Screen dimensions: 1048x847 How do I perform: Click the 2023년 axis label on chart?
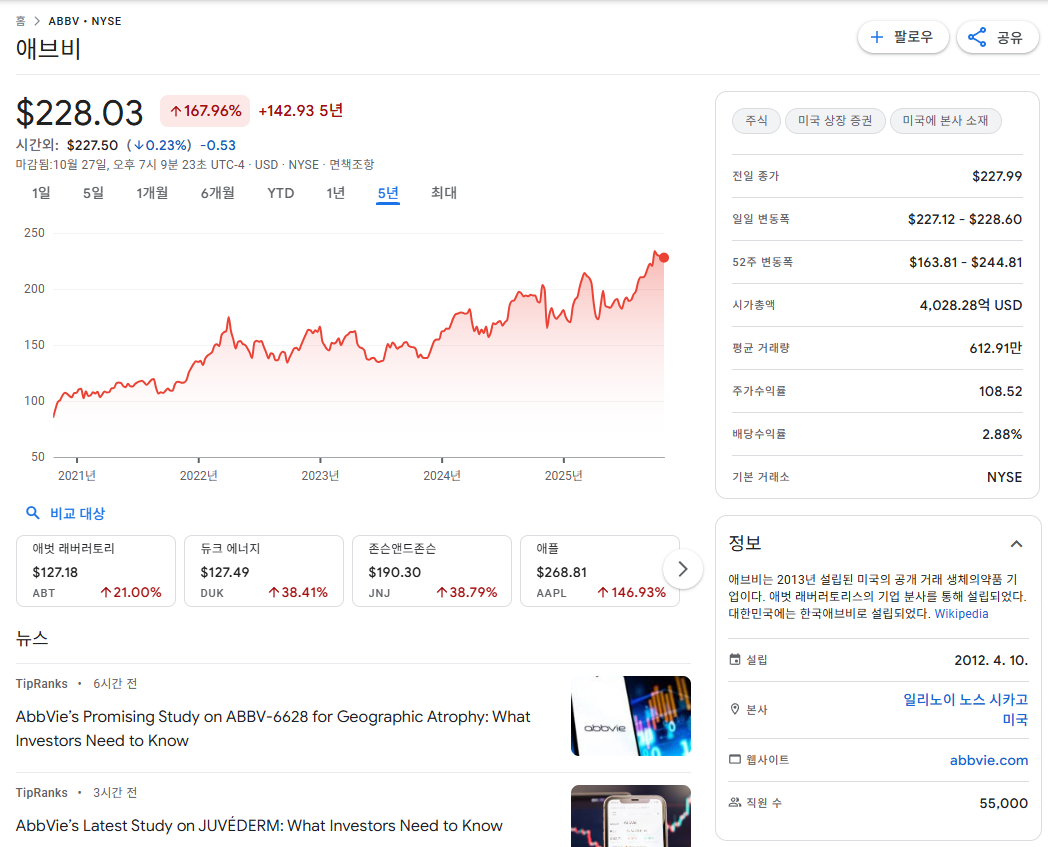coord(320,475)
